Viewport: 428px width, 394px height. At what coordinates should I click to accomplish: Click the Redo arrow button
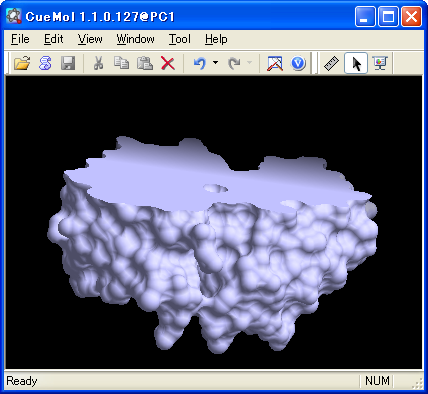point(234,63)
